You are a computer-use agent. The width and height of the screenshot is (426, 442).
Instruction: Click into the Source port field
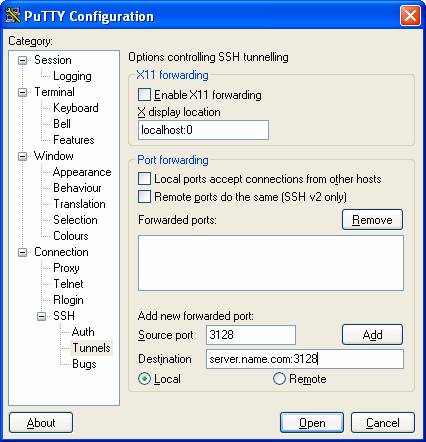coord(251,335)
